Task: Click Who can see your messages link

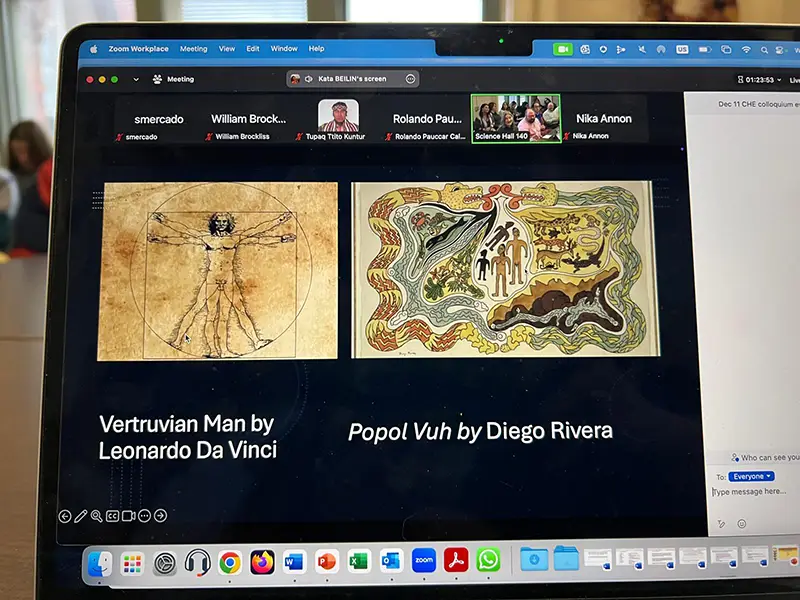Action: click(x=765, y=458)
